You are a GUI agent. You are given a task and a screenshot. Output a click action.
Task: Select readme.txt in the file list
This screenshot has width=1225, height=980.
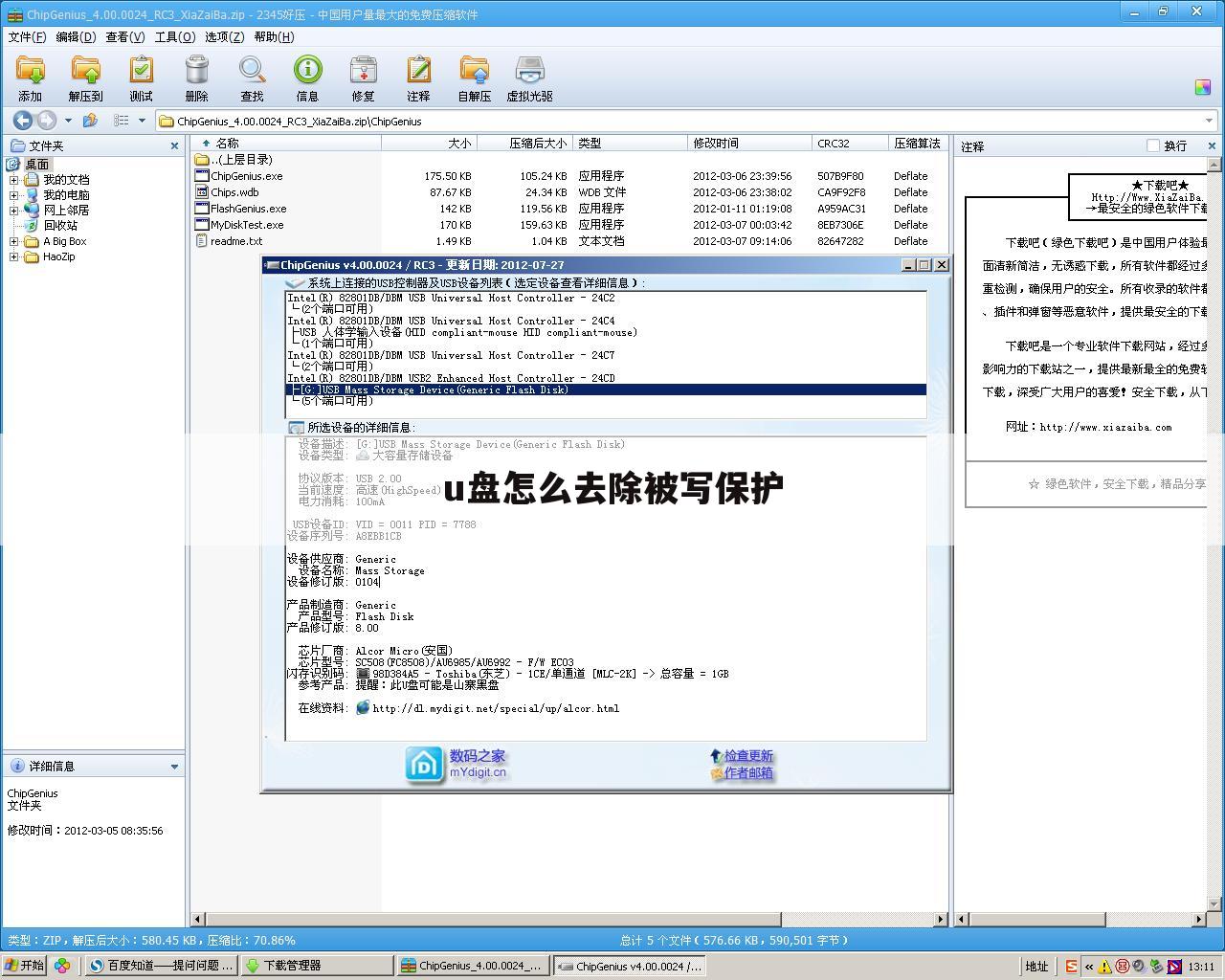[x=236, y=241]
